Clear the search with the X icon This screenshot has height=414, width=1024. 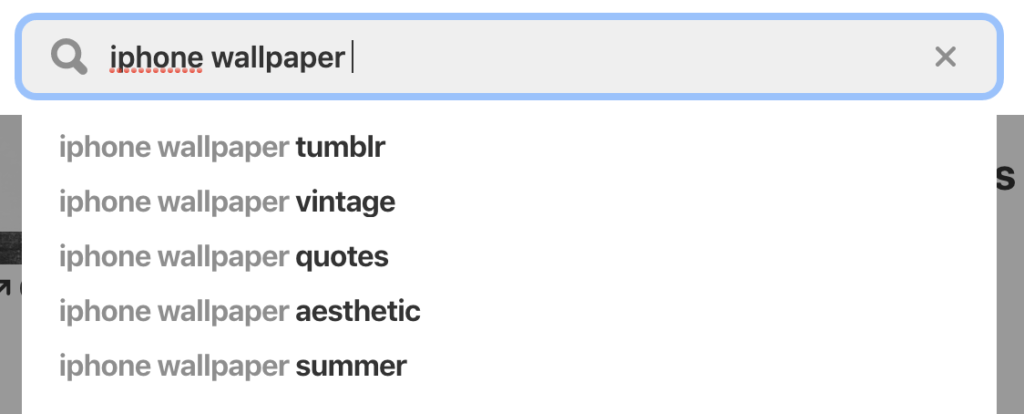pos(945,57)
